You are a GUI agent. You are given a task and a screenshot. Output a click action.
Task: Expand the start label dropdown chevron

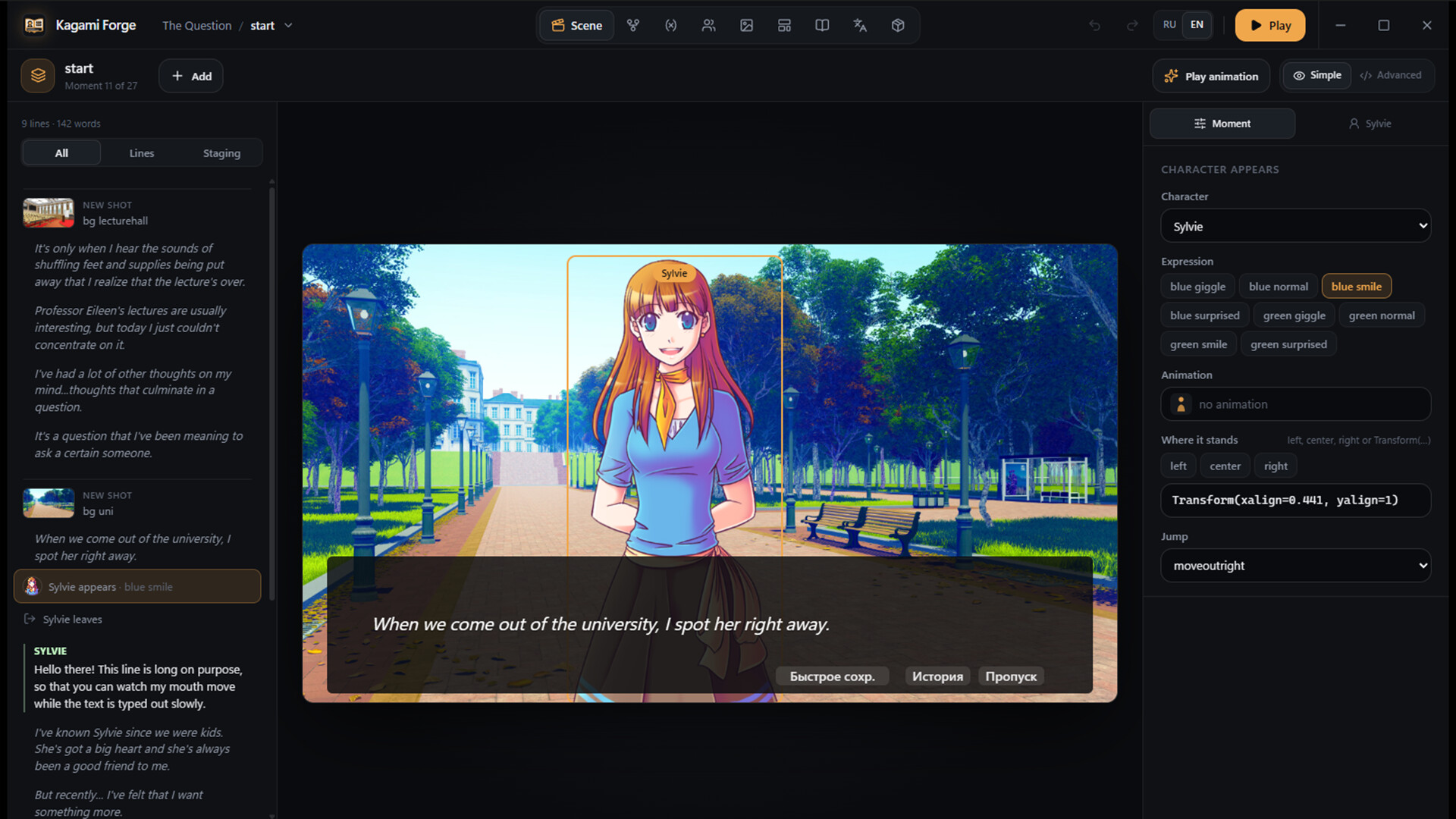288,25
